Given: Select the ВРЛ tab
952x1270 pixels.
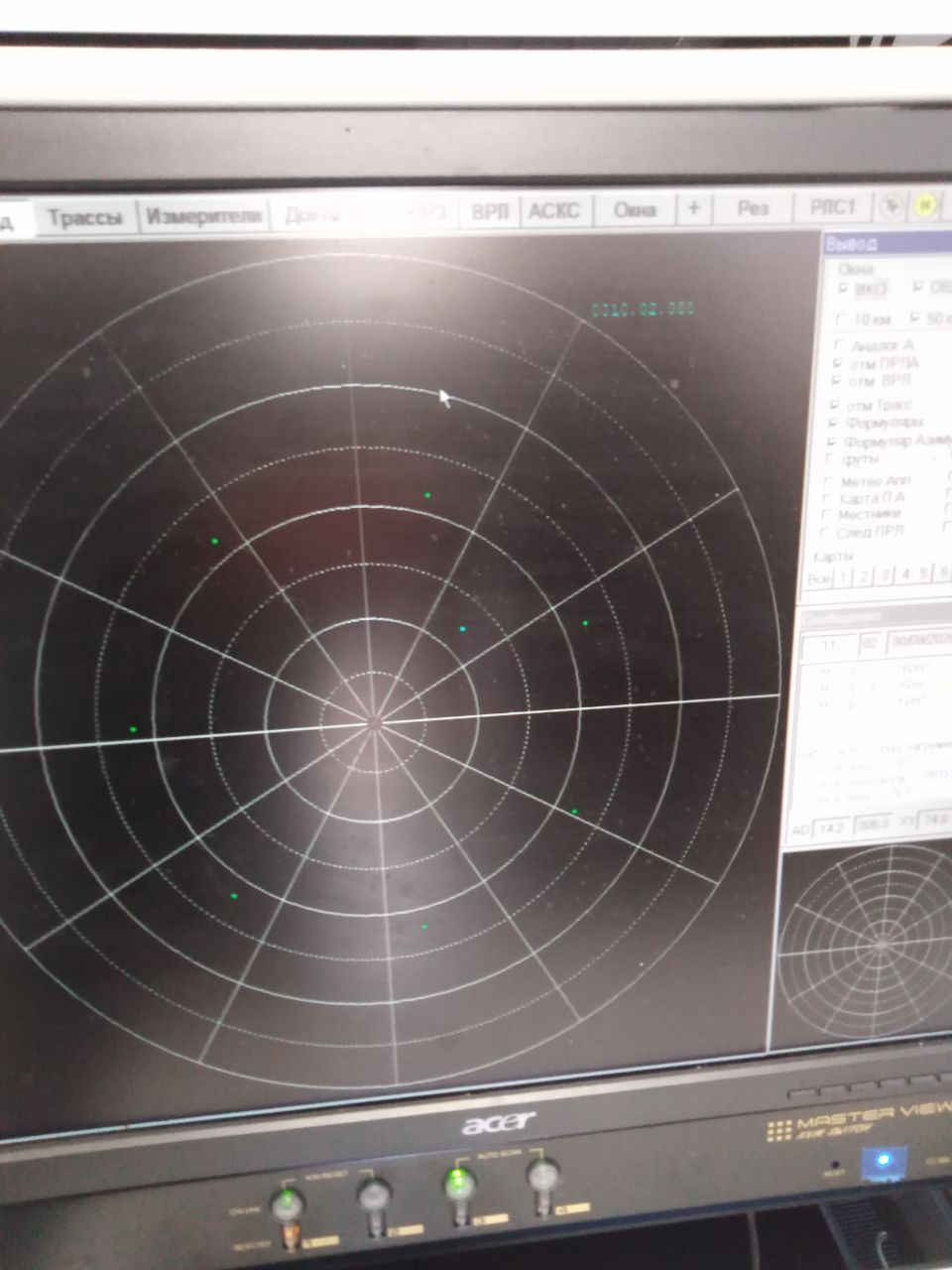Looking at the screenshot, I should [x=490, y=211].
